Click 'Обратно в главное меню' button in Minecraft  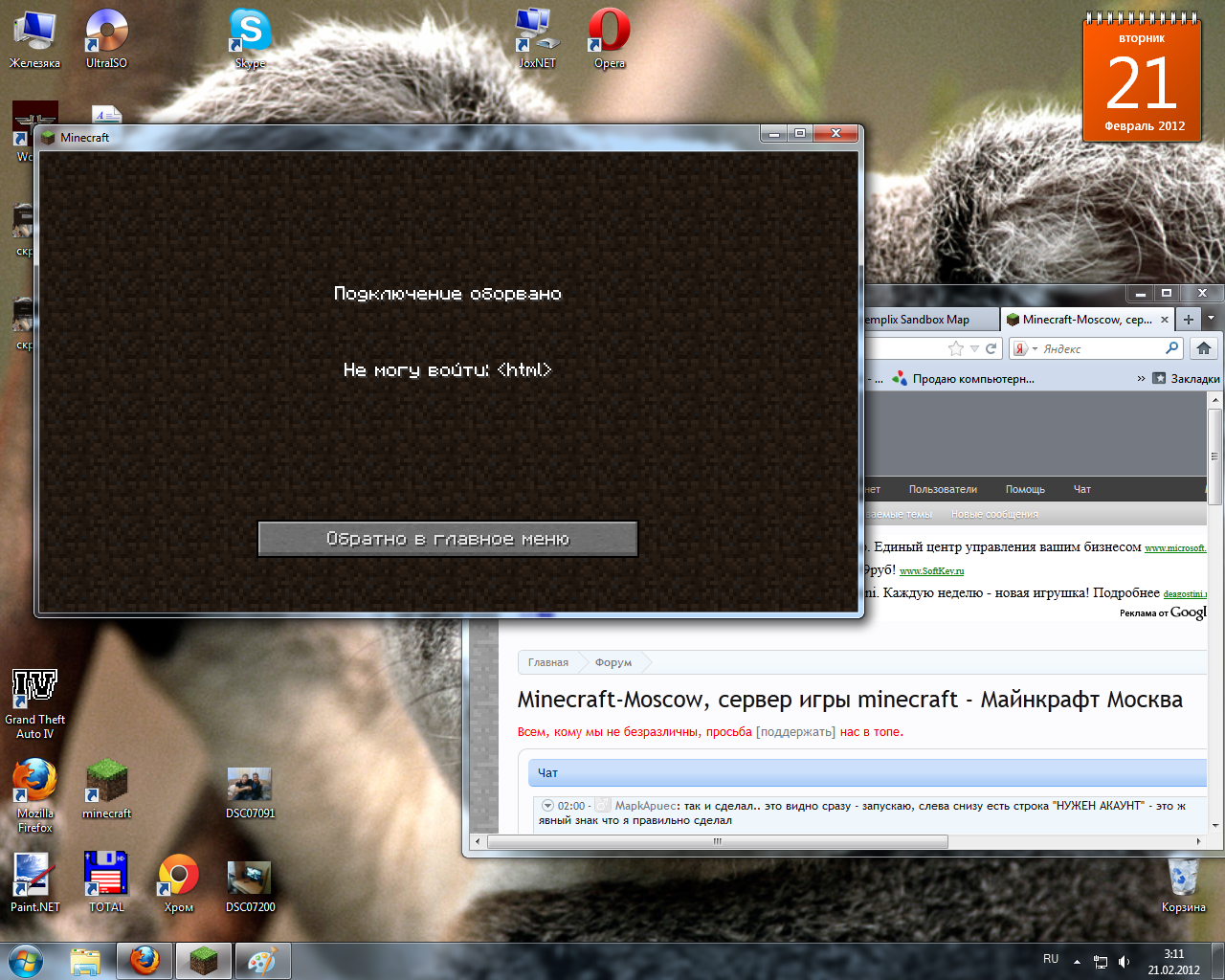click(x=447, y=539)
